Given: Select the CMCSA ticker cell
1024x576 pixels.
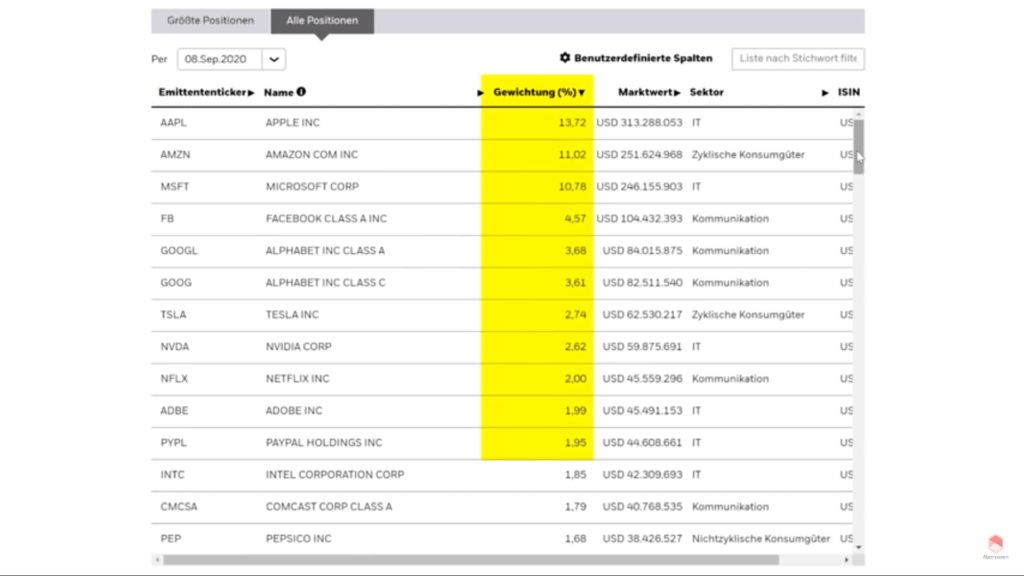Looking at the screenshot, I should (179, 507).
